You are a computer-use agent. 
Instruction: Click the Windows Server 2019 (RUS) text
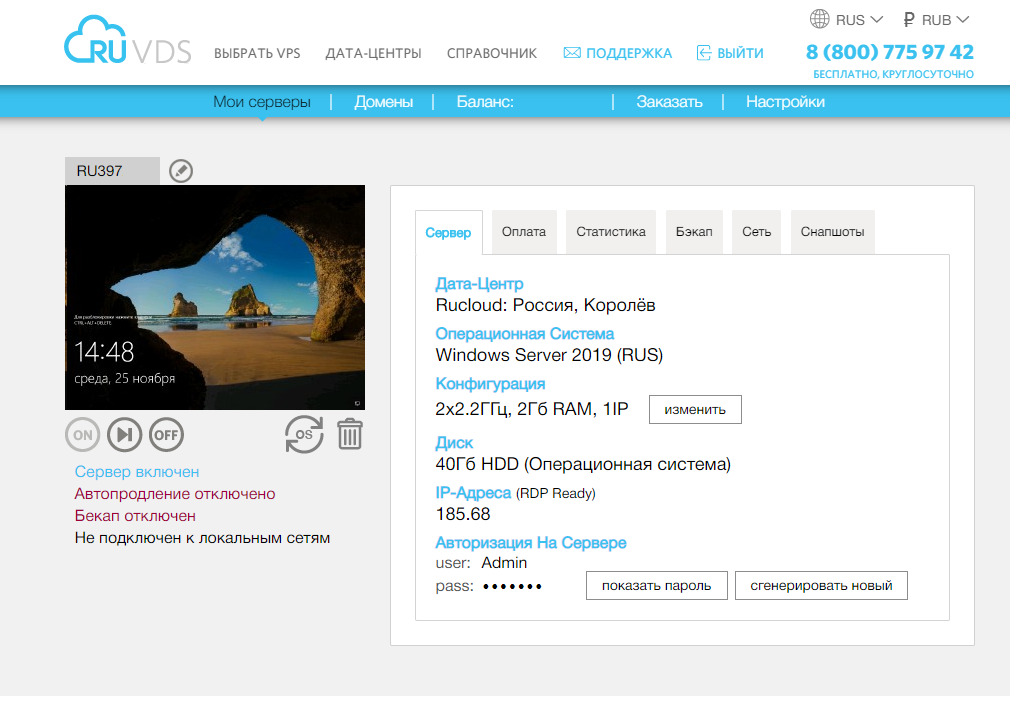(x=549, y=355)
